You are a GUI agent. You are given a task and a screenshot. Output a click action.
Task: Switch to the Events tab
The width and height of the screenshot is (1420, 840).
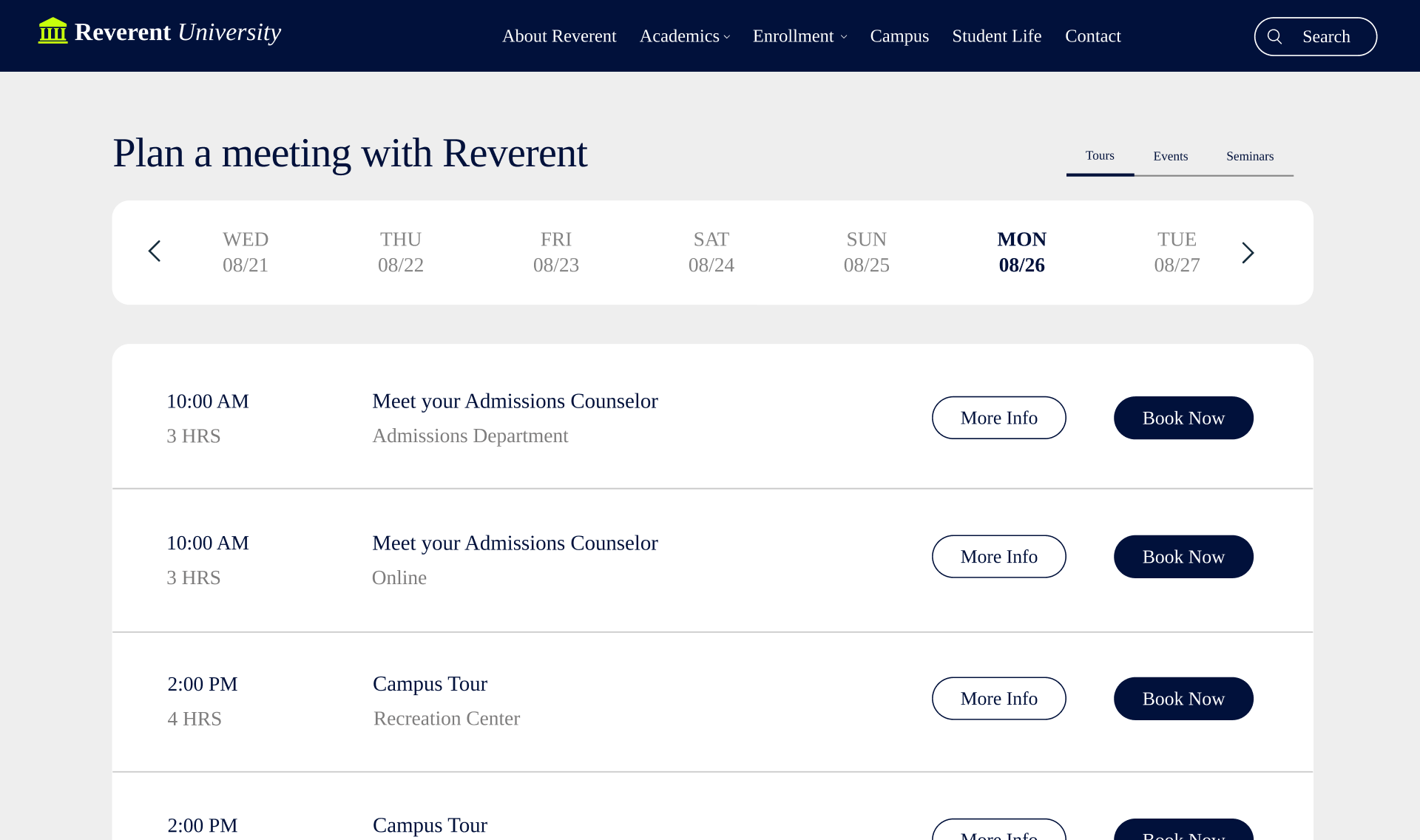click(1170, 156)
